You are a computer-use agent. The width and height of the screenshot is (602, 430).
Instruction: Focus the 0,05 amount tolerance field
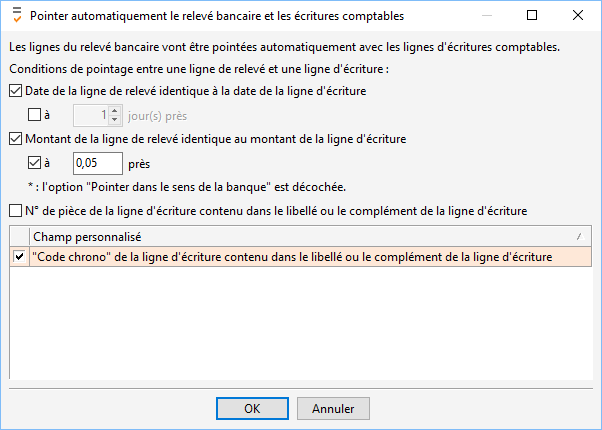tap(98, 163)
